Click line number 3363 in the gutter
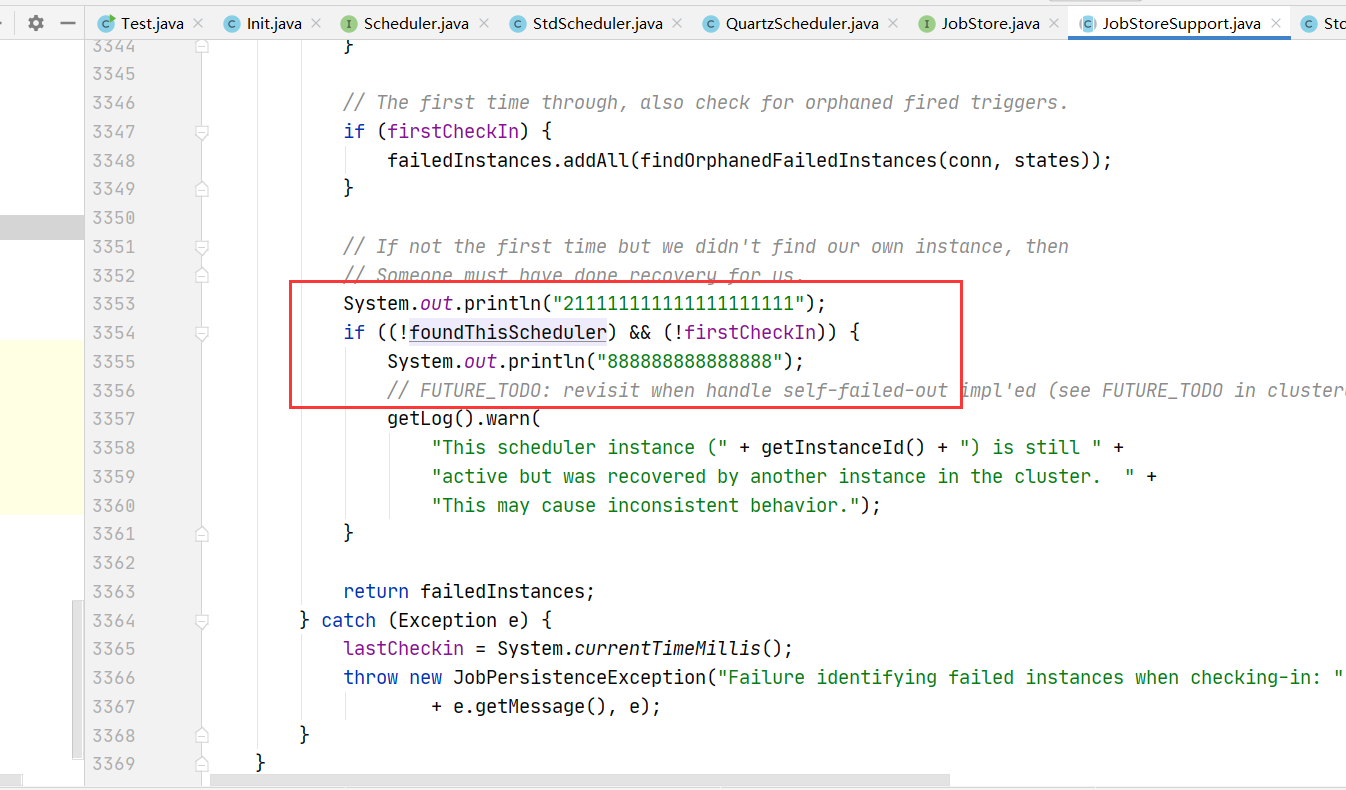This screenshot has height=790, width=1346. click(x=113, y=592)
